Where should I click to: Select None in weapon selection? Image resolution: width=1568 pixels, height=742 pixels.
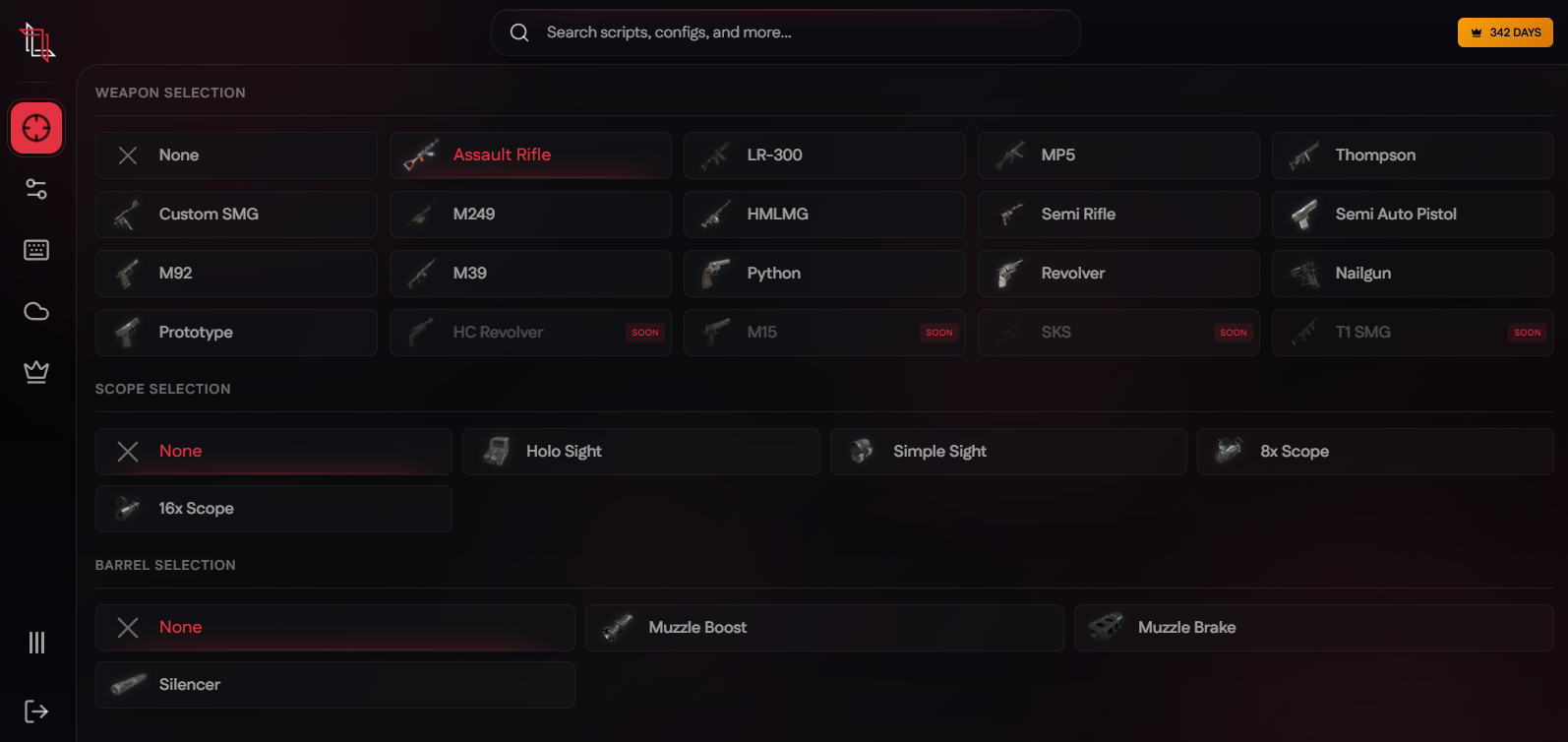pos(236,155)
